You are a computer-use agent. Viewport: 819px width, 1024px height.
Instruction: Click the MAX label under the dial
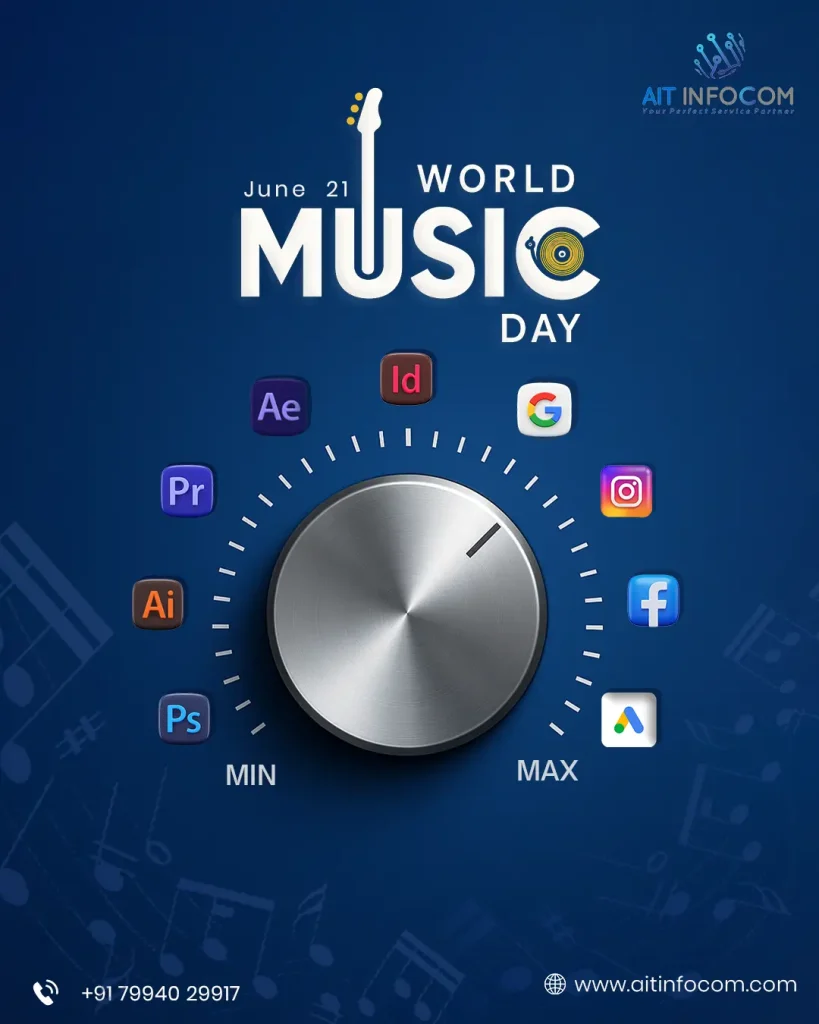tap(547, 771)
